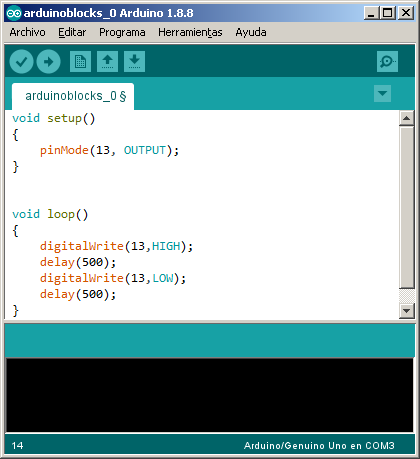Click the pinMode(13, OUTPUT) line
420x459 pixels.
[109, 150]
